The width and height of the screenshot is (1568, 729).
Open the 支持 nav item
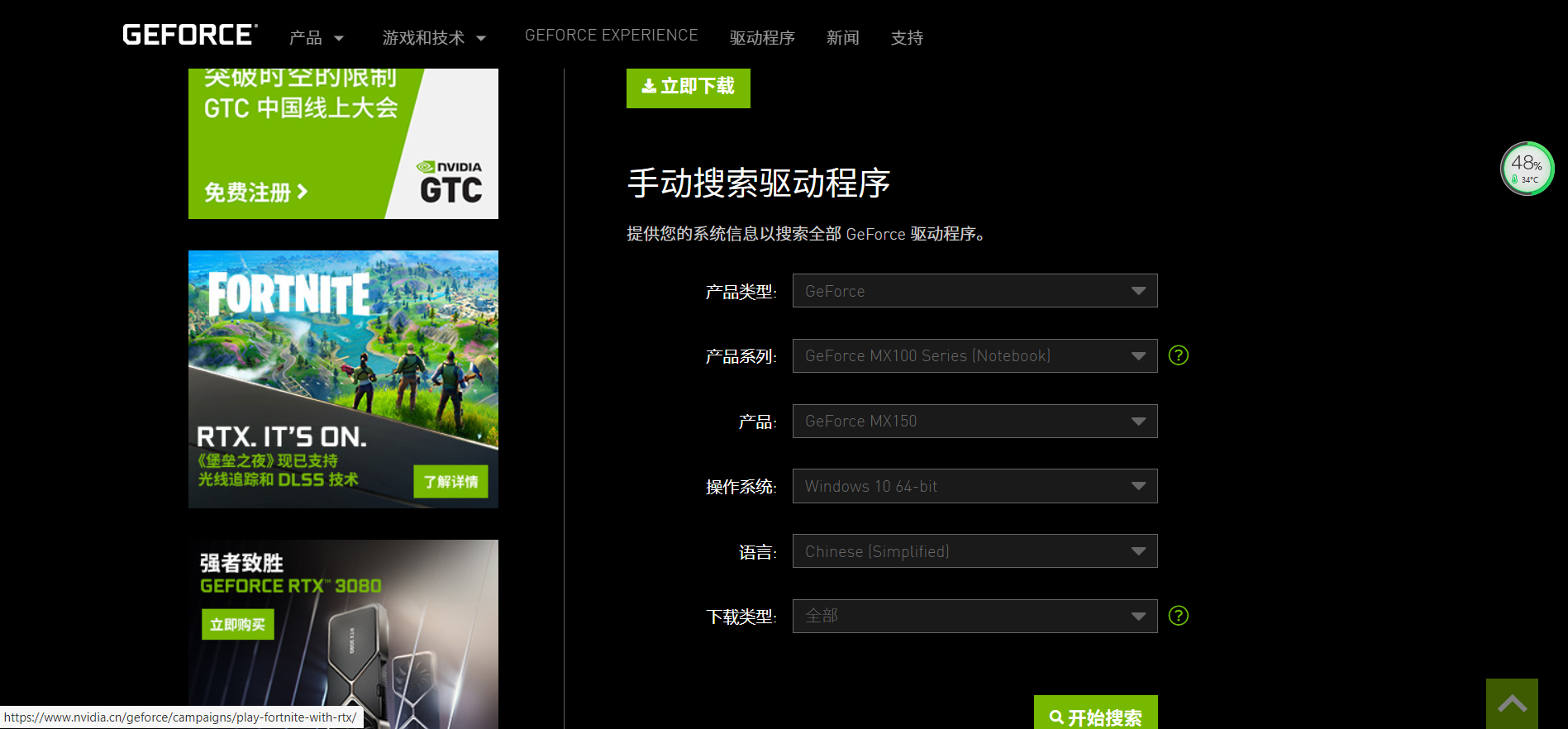(907, 38)
